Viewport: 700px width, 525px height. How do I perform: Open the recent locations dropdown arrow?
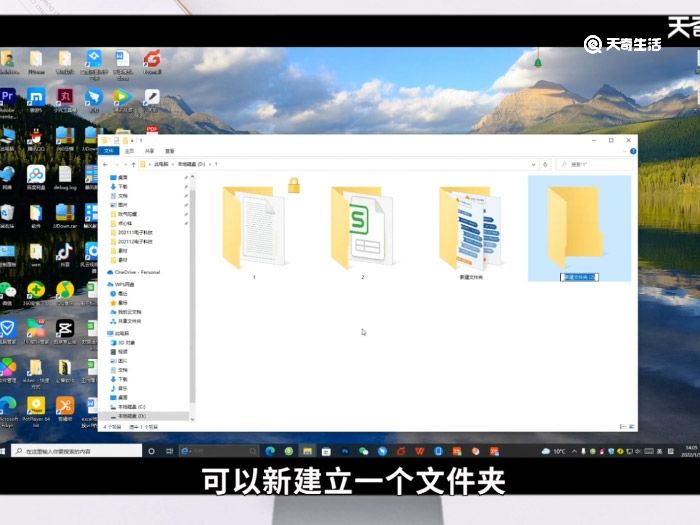point(125,164)
